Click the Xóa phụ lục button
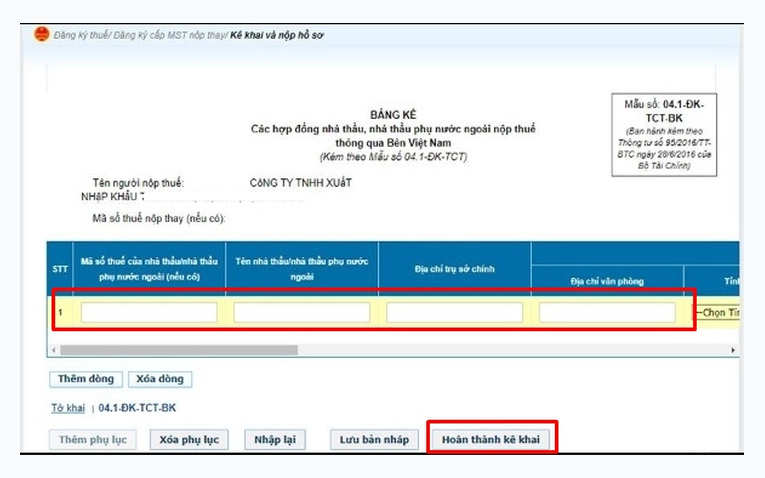 point(189,439)
